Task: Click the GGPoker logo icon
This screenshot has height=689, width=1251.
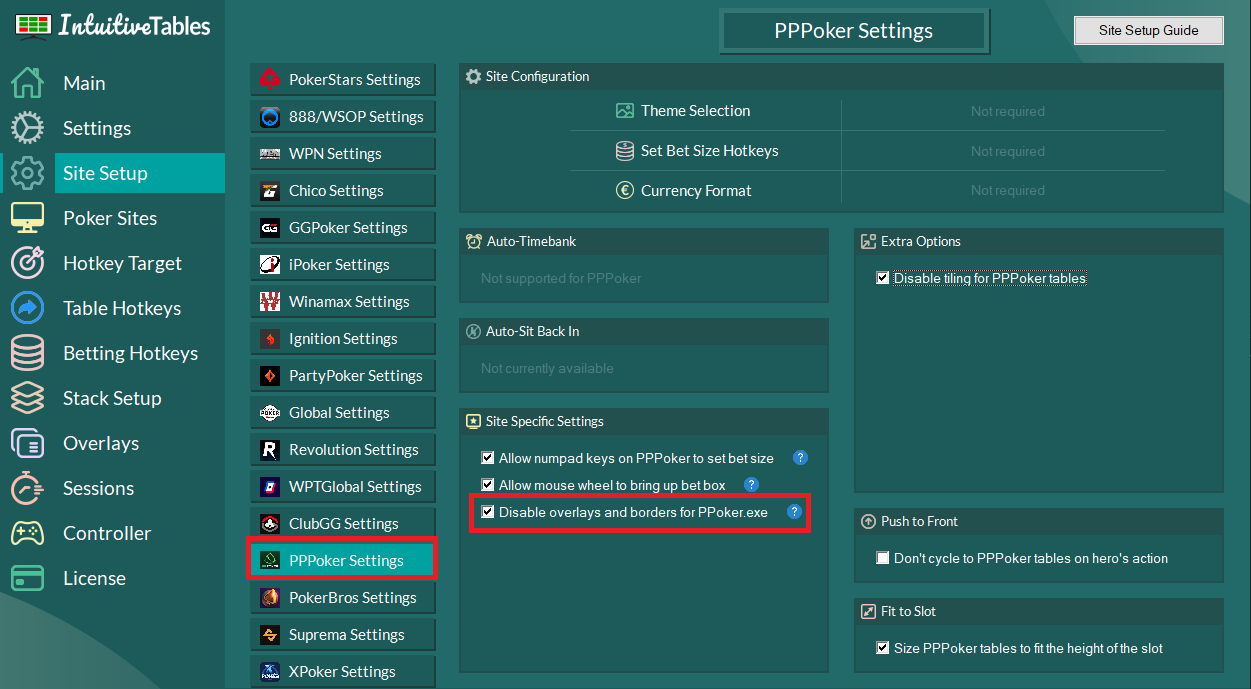Action: click(x=270, y=228)
